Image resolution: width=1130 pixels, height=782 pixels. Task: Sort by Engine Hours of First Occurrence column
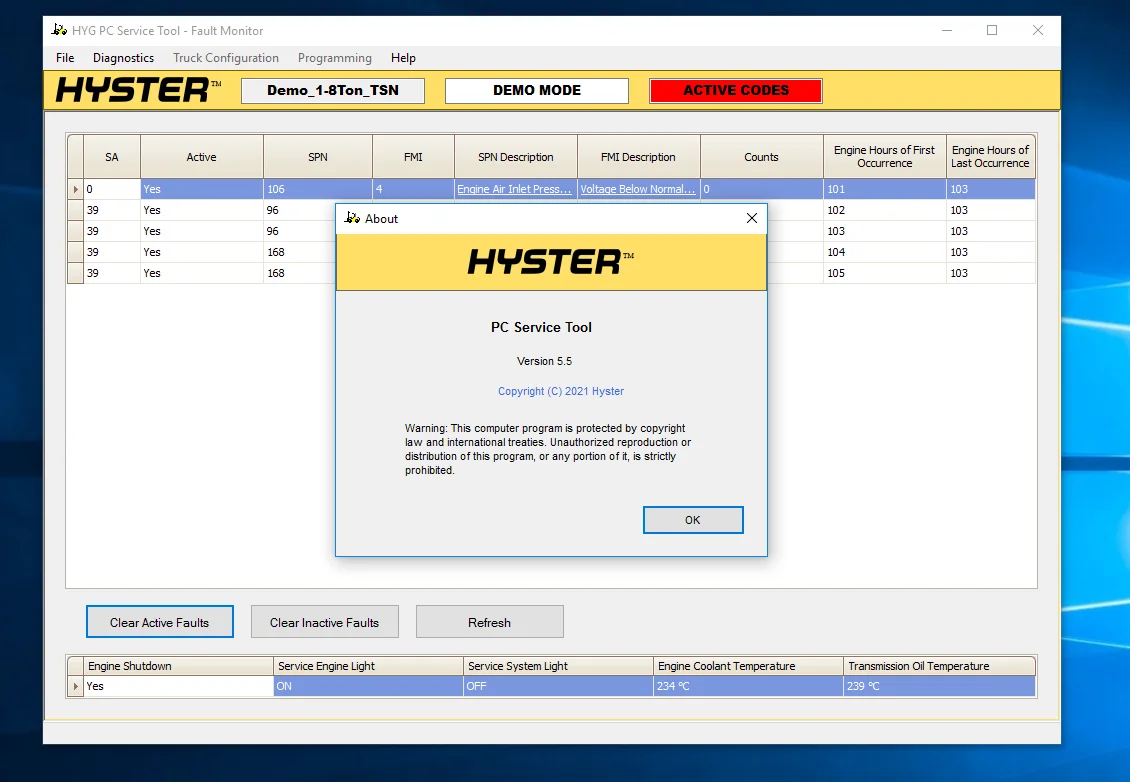[884, 157]
